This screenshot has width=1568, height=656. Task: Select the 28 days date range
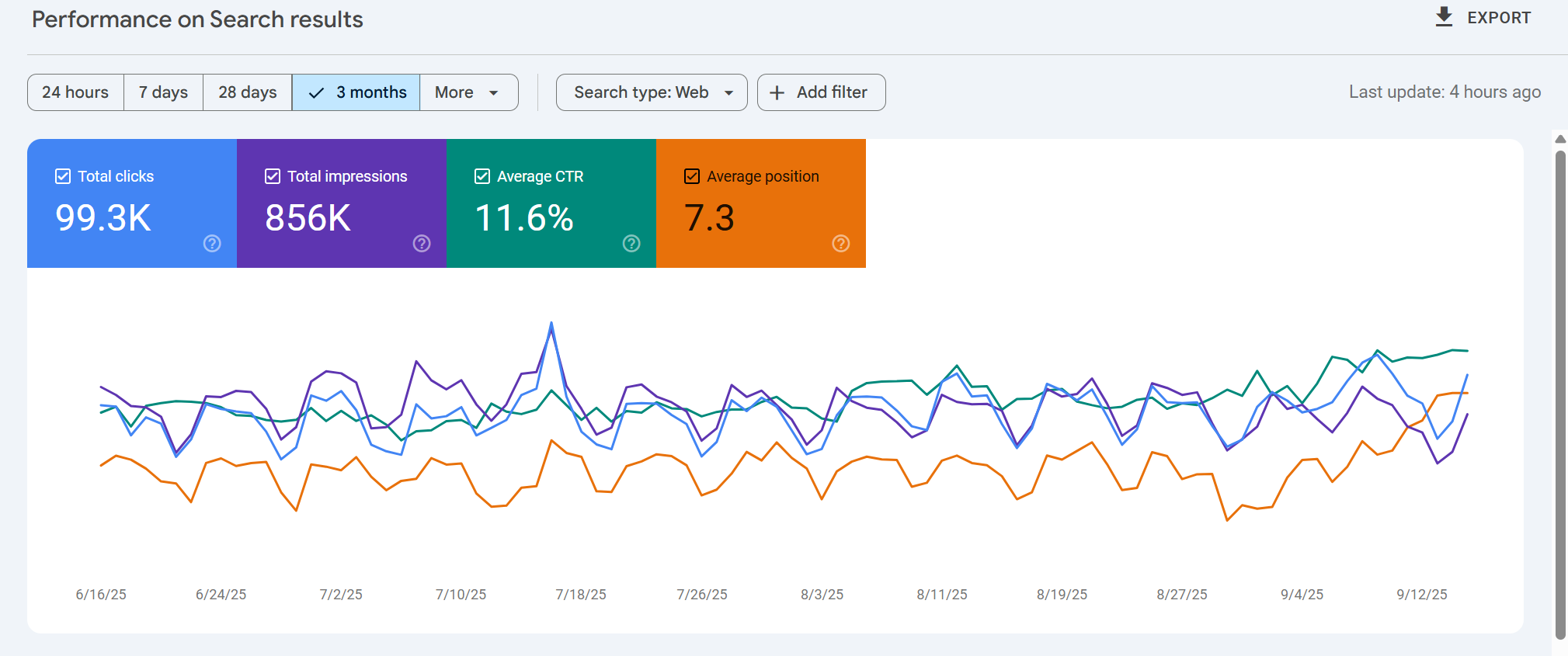[x=247, y=92]
